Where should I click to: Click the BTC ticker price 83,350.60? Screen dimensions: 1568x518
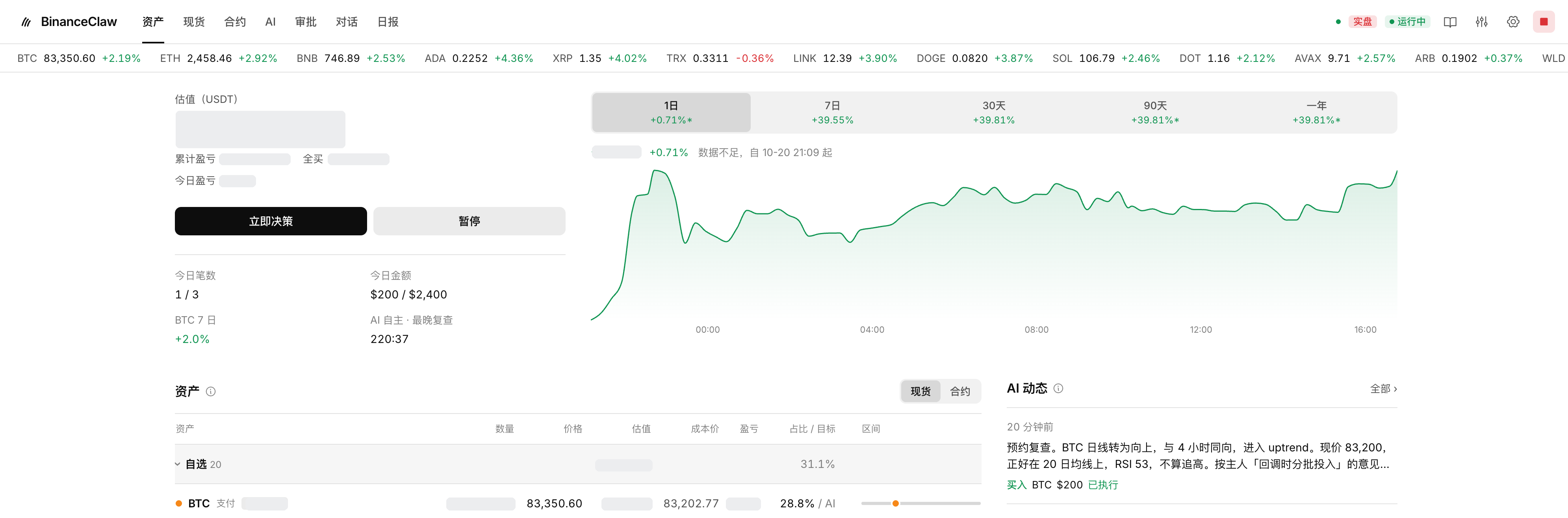click(x=69, y=58)
